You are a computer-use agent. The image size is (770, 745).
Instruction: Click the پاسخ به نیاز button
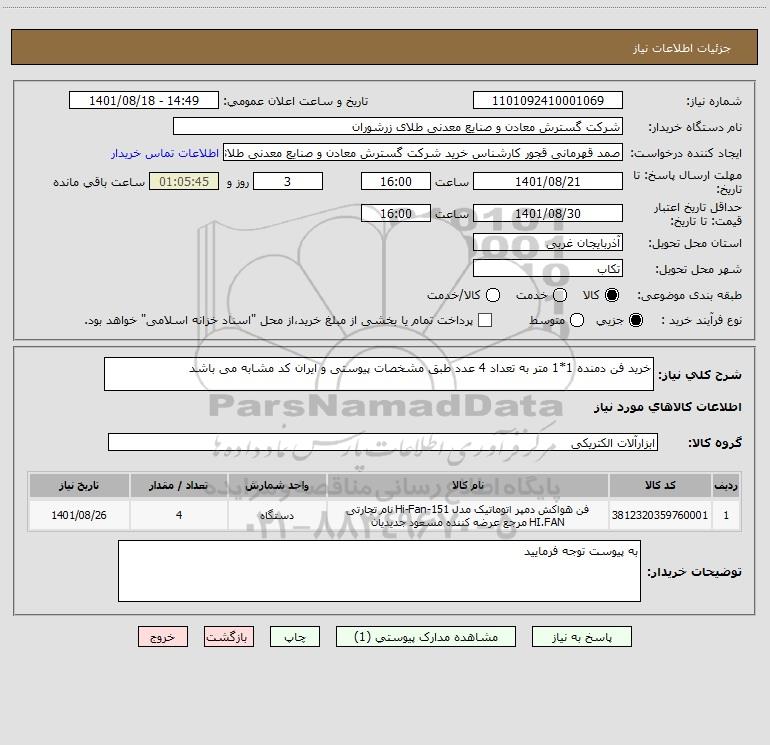point(582,637)
